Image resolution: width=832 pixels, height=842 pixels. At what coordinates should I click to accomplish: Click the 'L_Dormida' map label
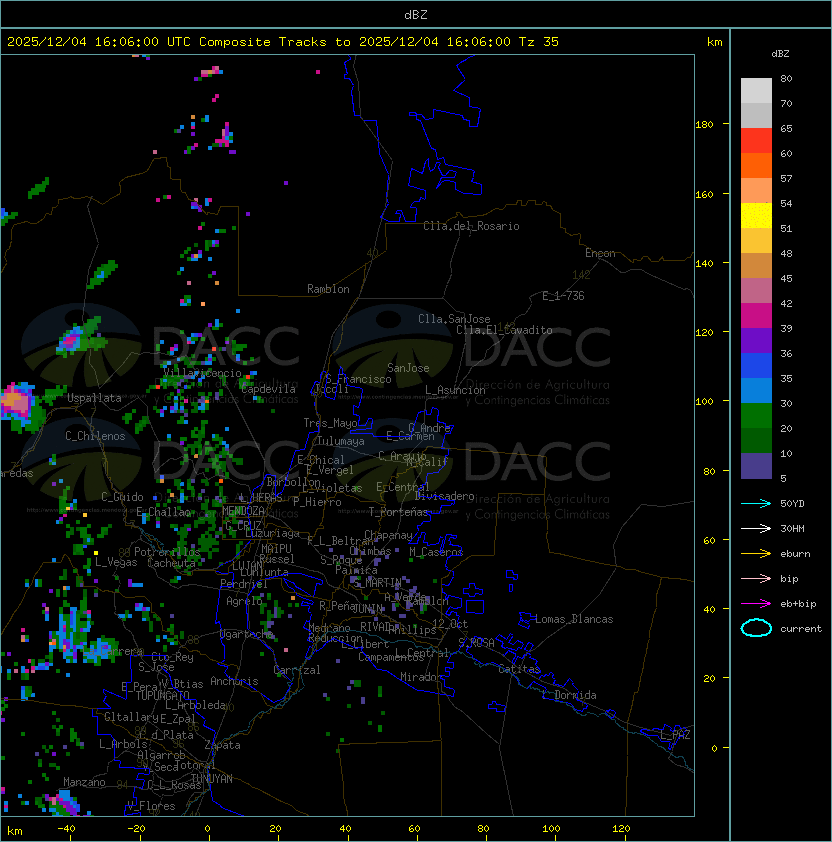(x=569, y=695)
